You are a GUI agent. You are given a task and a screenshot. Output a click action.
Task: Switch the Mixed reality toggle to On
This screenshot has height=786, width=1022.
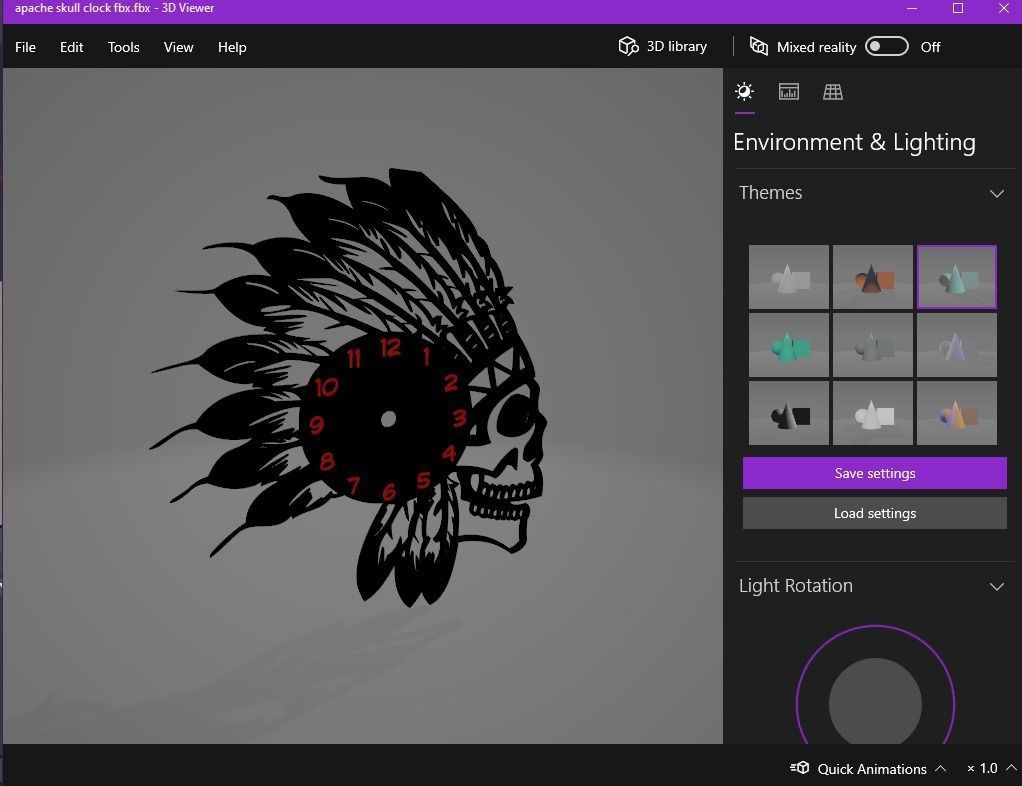(886, 46)
